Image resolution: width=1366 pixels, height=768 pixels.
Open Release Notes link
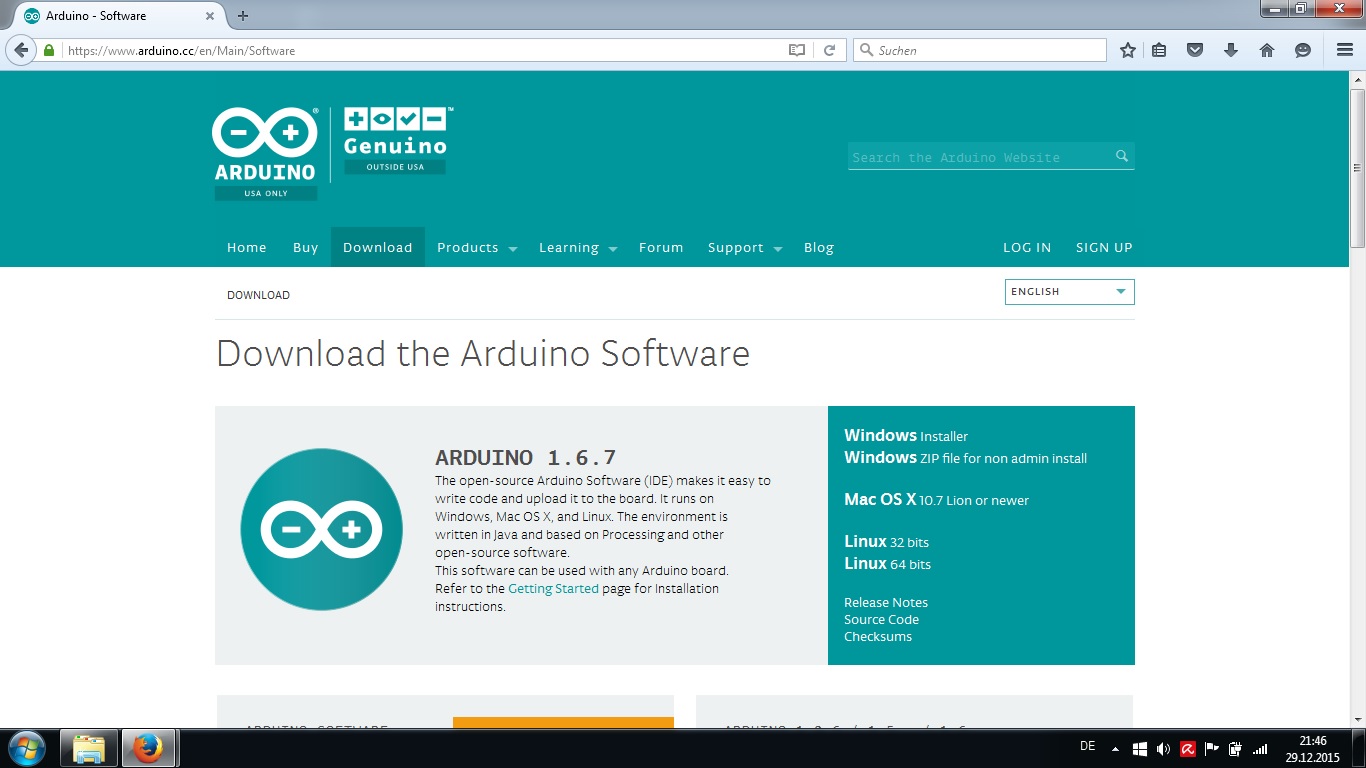point(886,602)
